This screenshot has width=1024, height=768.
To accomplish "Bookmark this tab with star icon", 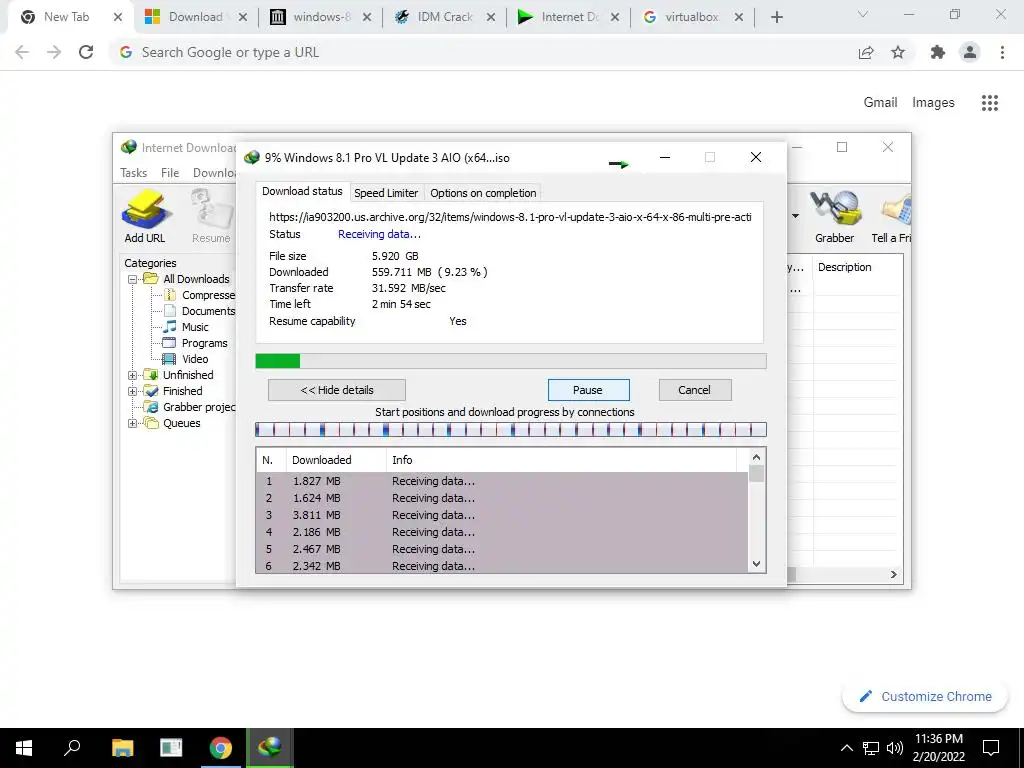I will [x=898, y=52].
